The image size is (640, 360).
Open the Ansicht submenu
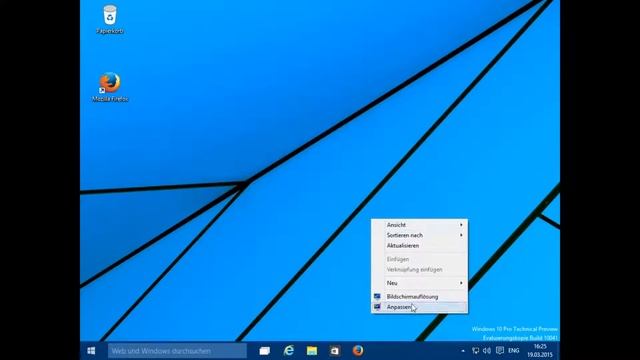pos(420,225)
